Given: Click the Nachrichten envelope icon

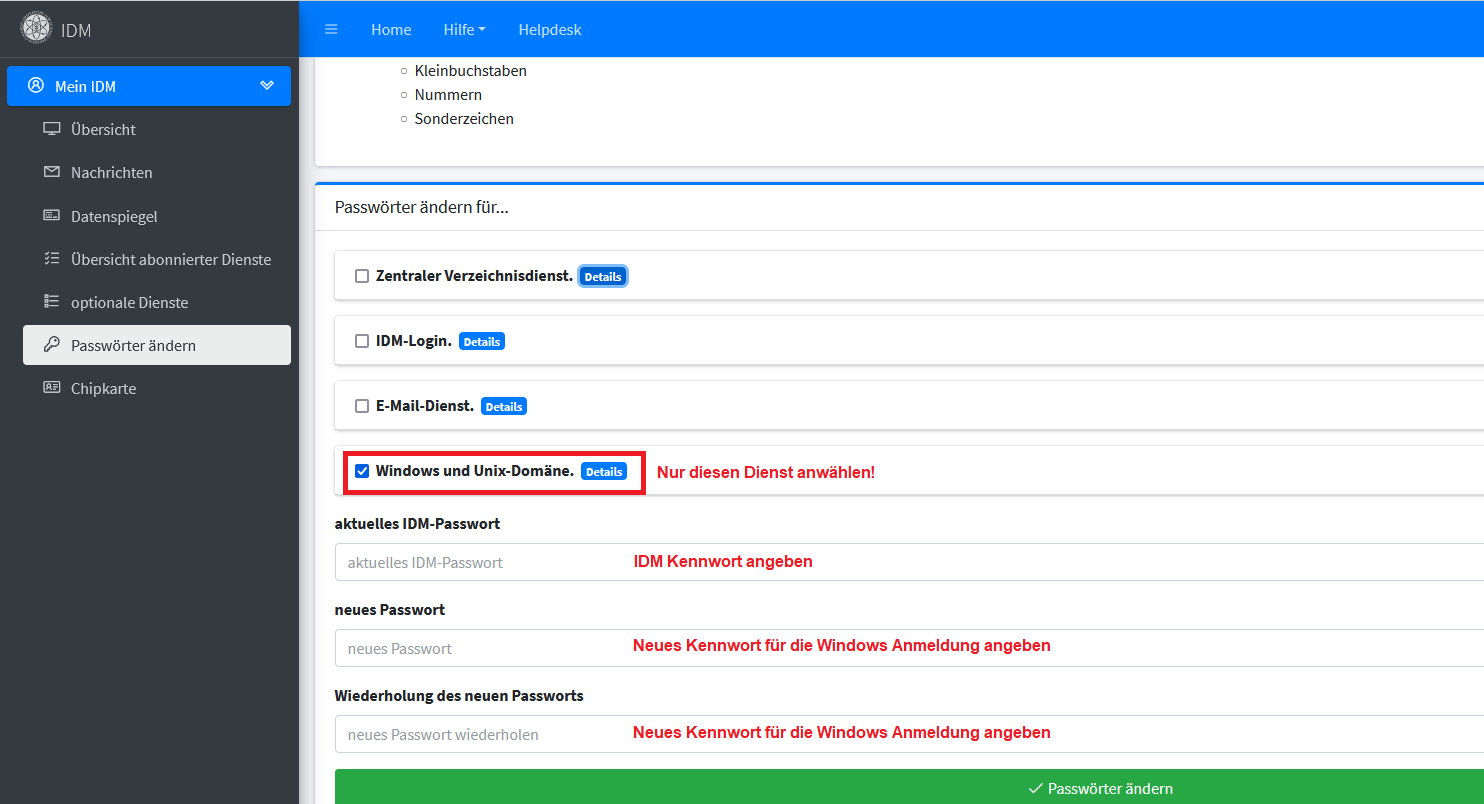Looking at the screenshot, I should pyautogui.click(x=52, y=172).
